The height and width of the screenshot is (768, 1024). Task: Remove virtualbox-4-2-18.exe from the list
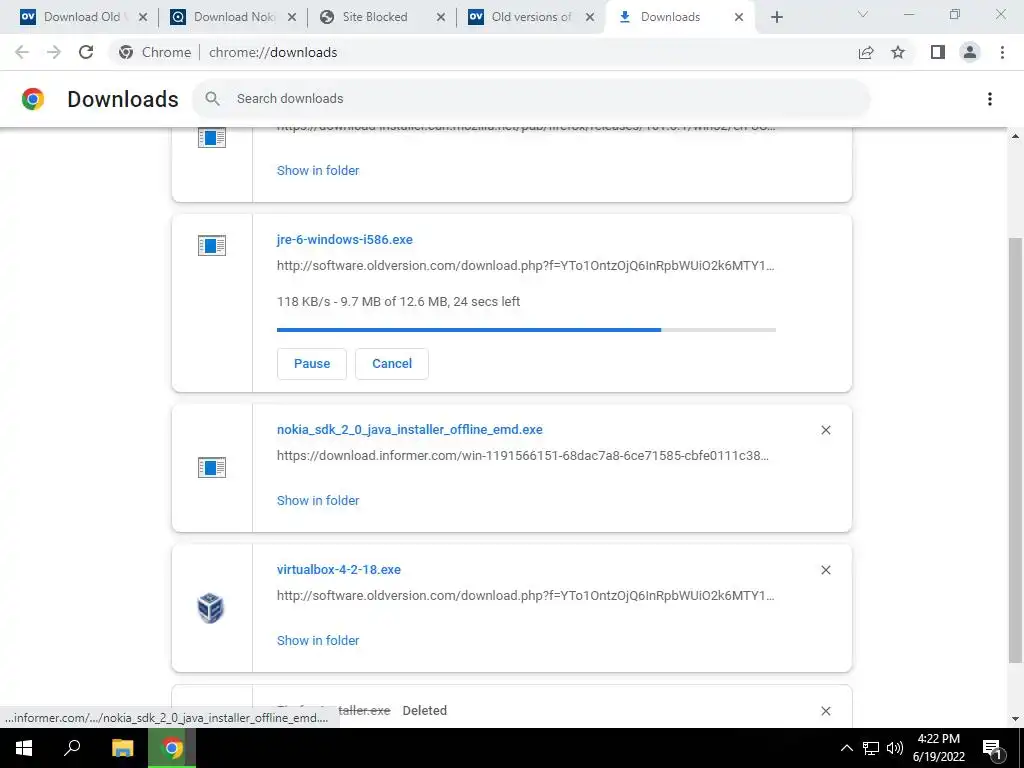pyautogui.click(x=825, y=570)
